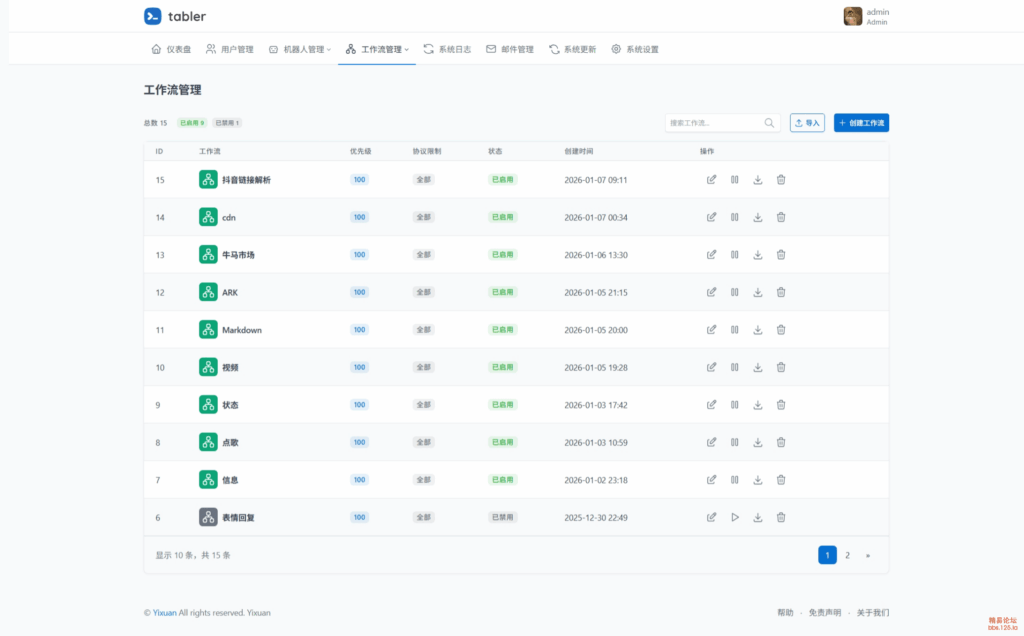Image resolution: width=1024 pixels, height=636 pixels.
Task: Click edit icon for 抖音链接解析 workflow
Action: coord(711,180)
